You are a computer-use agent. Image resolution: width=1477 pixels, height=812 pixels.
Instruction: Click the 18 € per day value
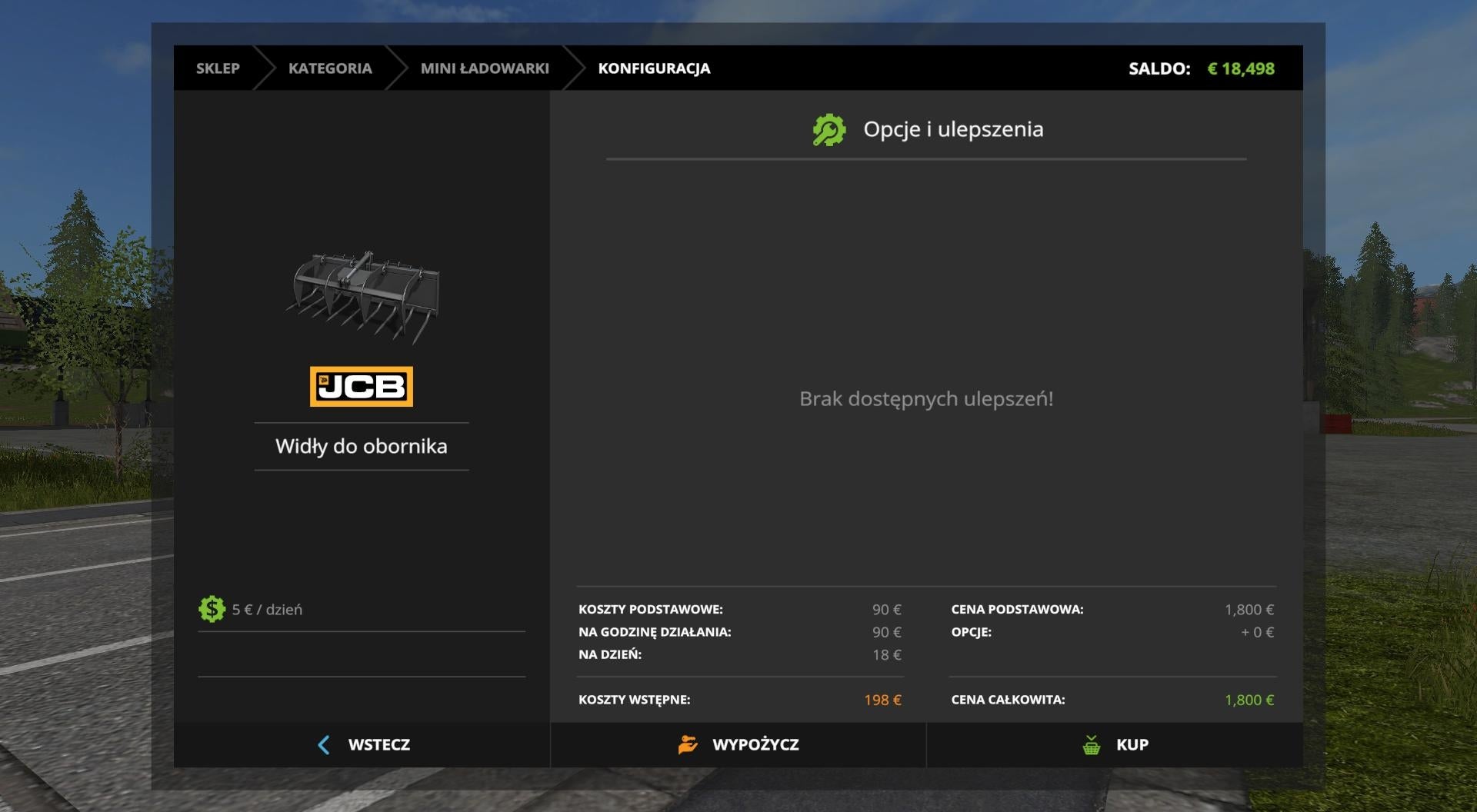coord(887,654)
